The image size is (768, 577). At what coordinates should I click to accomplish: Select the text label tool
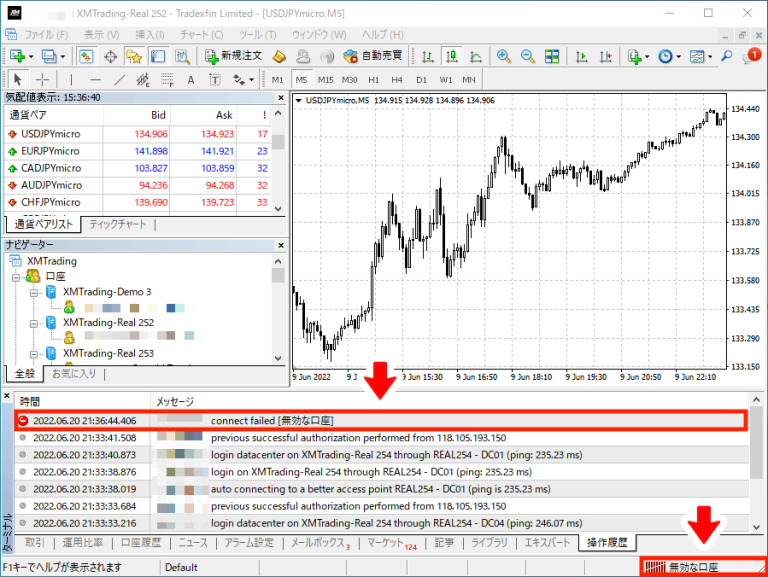(190, 80)
